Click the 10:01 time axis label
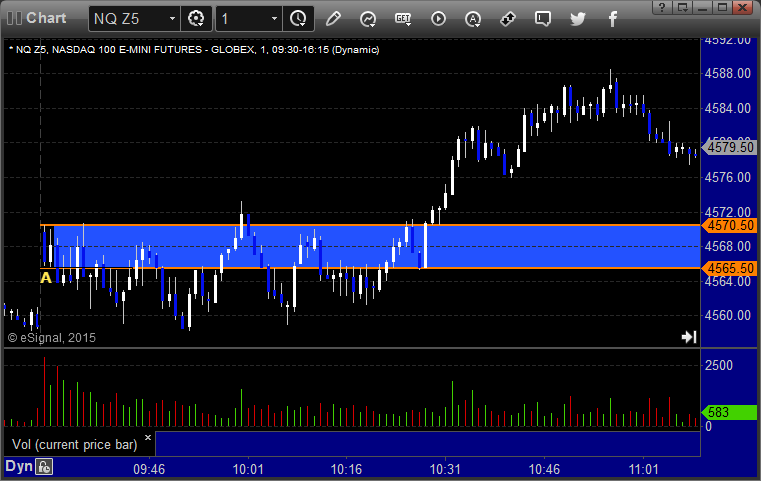The image size is (761, 481). 248,469
